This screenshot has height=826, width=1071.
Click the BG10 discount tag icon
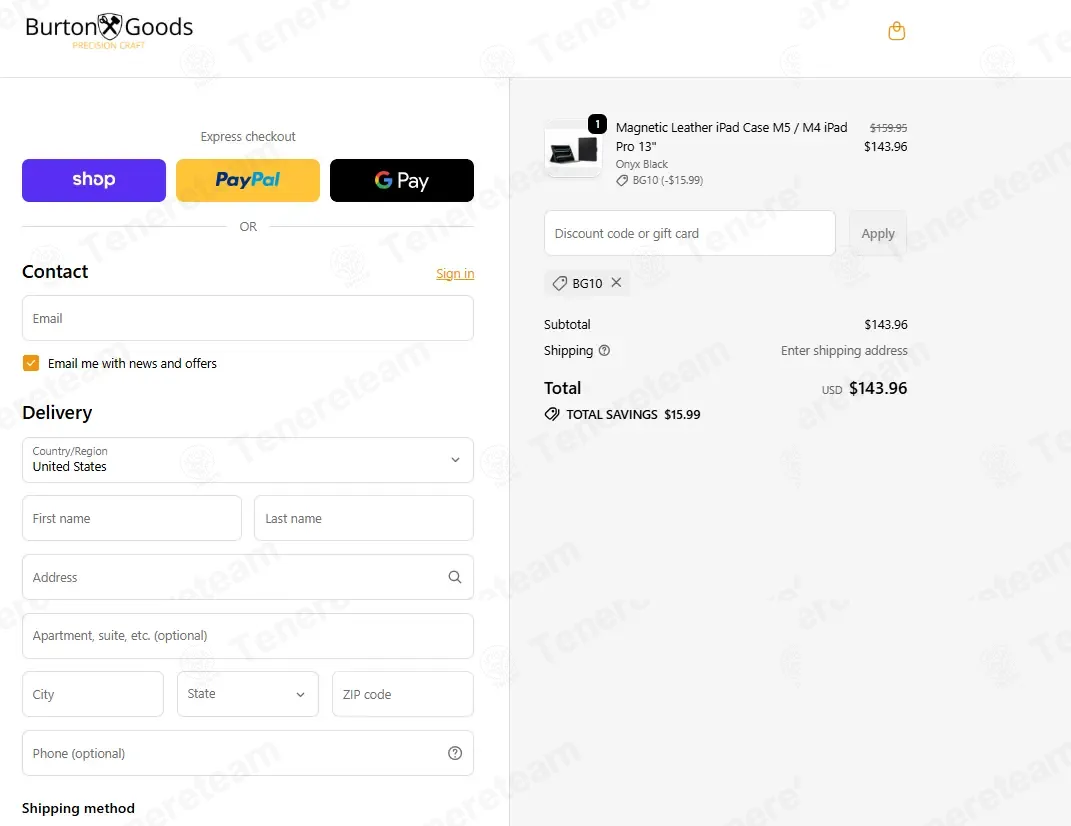tap(559, 283)
